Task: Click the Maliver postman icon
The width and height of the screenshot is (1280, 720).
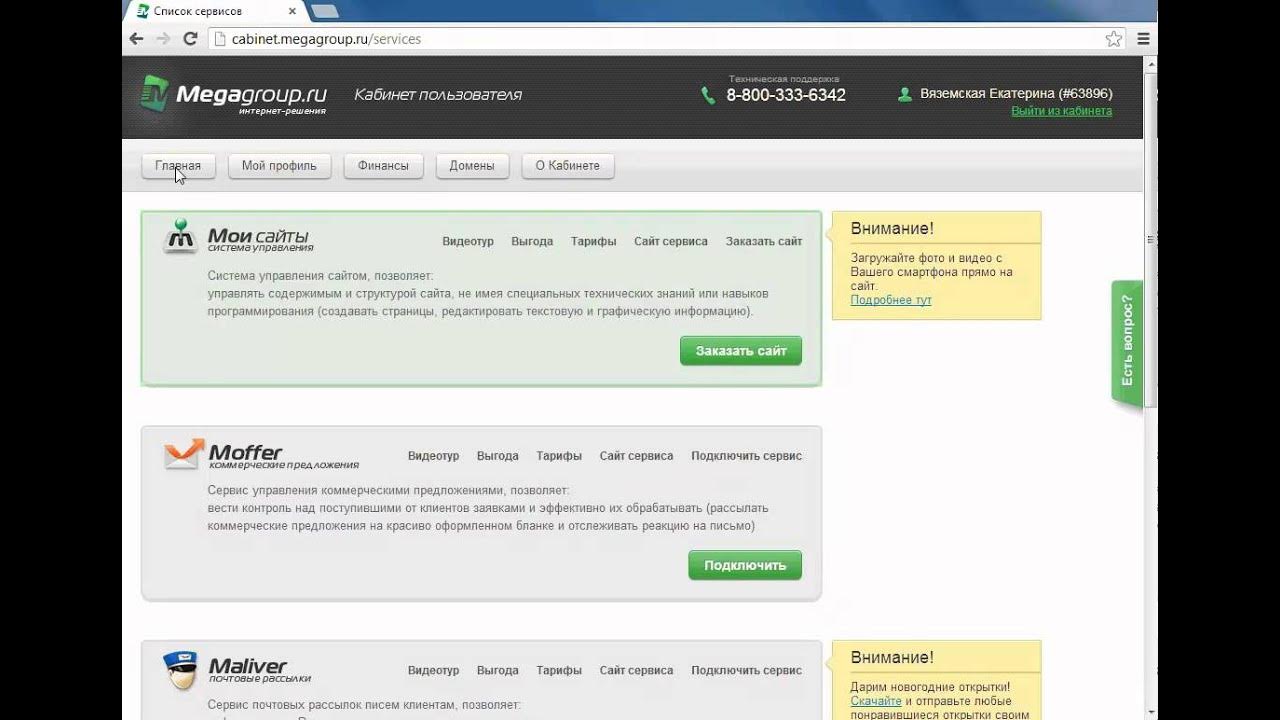Action: (181, 670)
